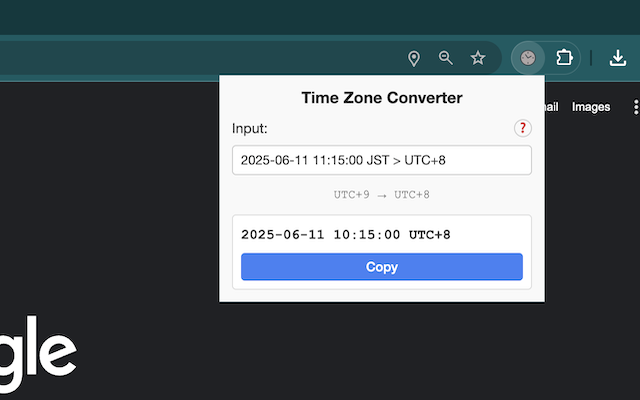Open help with the red question mark
The height and width of the screenshot is (400, 640).
tap(522, 128)
